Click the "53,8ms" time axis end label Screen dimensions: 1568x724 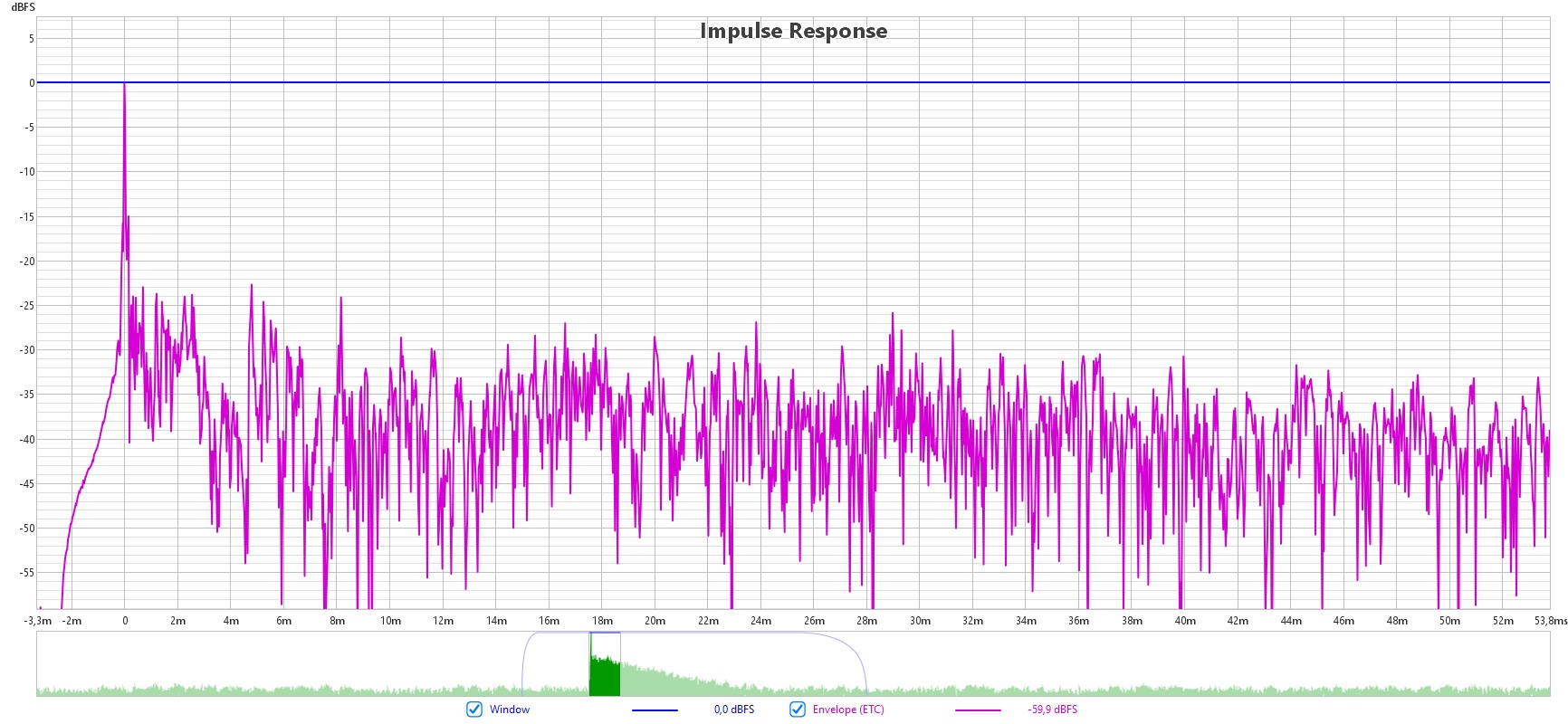[x=1551, y=621]
